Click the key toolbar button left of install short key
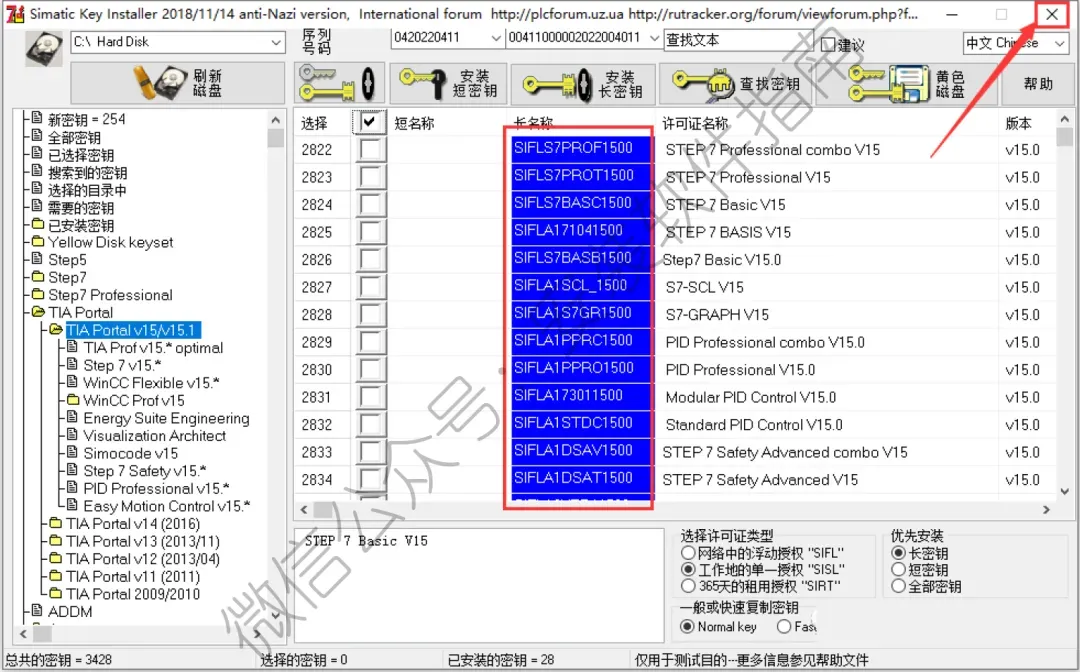The width and height of the screenshot is (1080, 672). click(338, 83)
